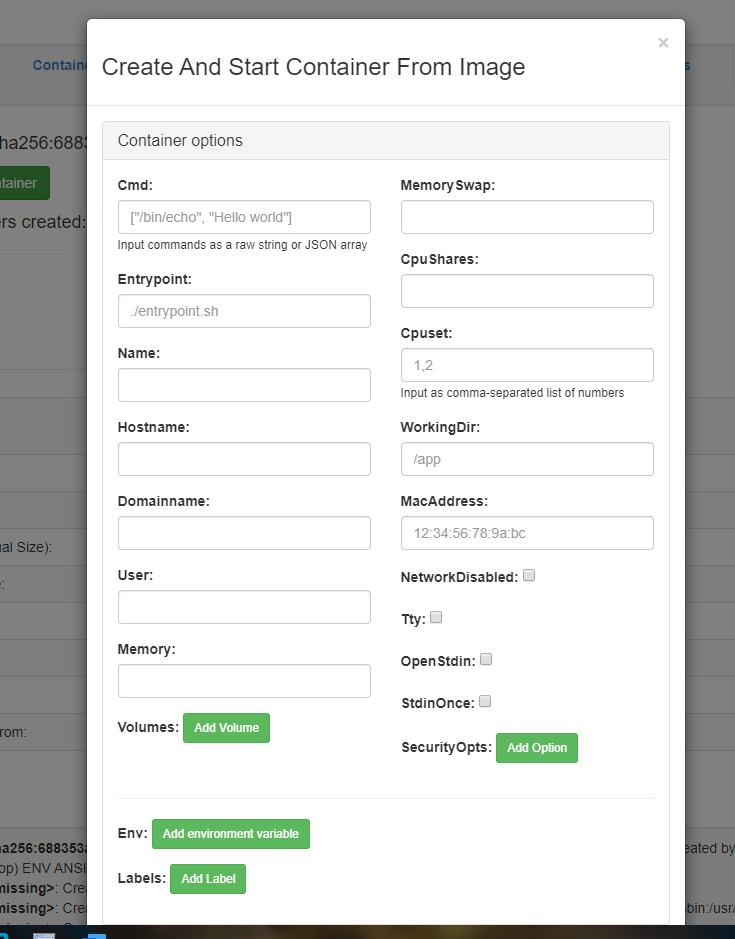The height and width of the screenshot is (939, 735).
Task: Enable the NetworkDisabled checkbox
Action: (529, 575)
